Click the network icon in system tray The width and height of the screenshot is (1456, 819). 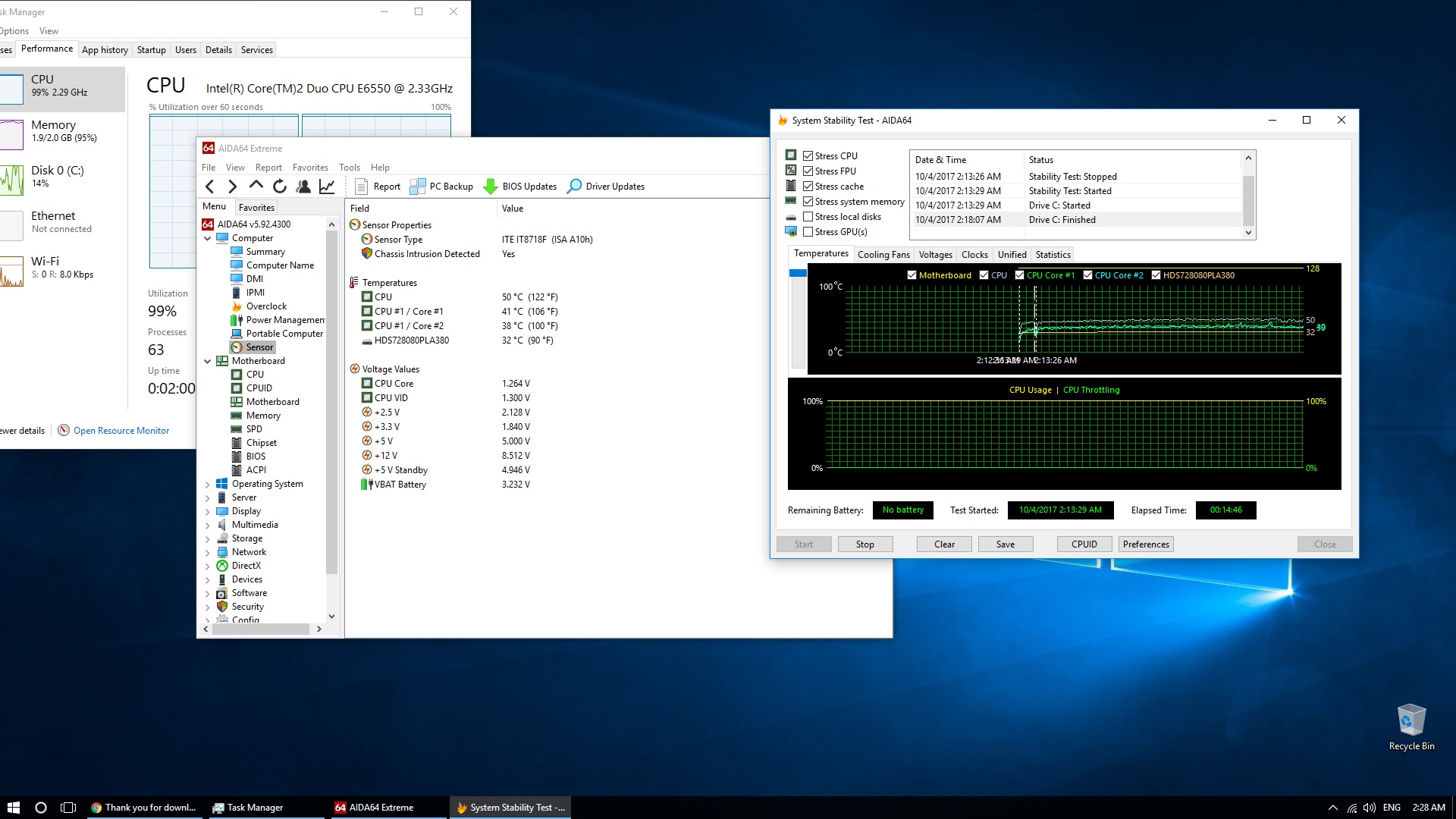click(1352, 808)
